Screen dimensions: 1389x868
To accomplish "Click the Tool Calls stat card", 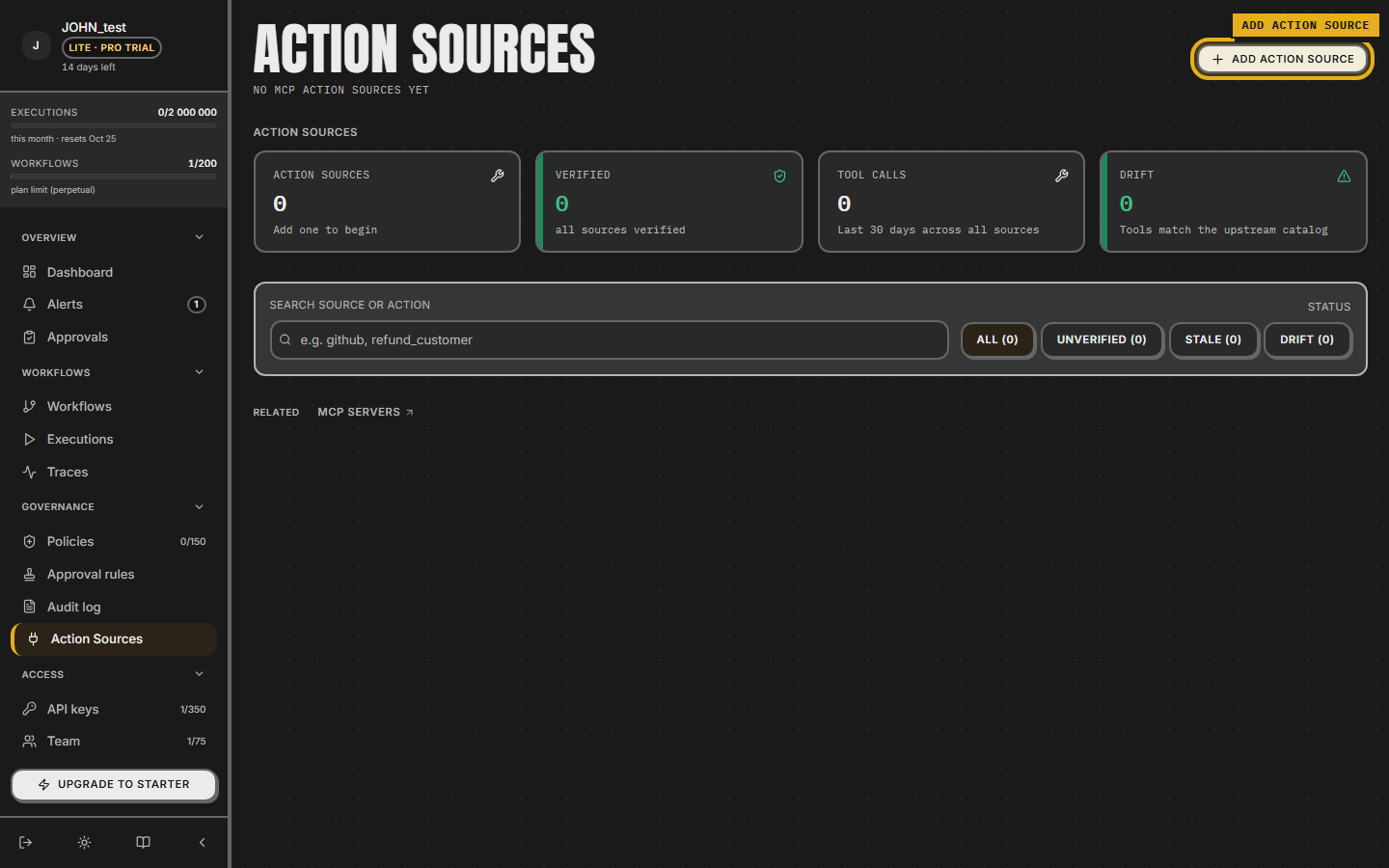I will point(951,202).
